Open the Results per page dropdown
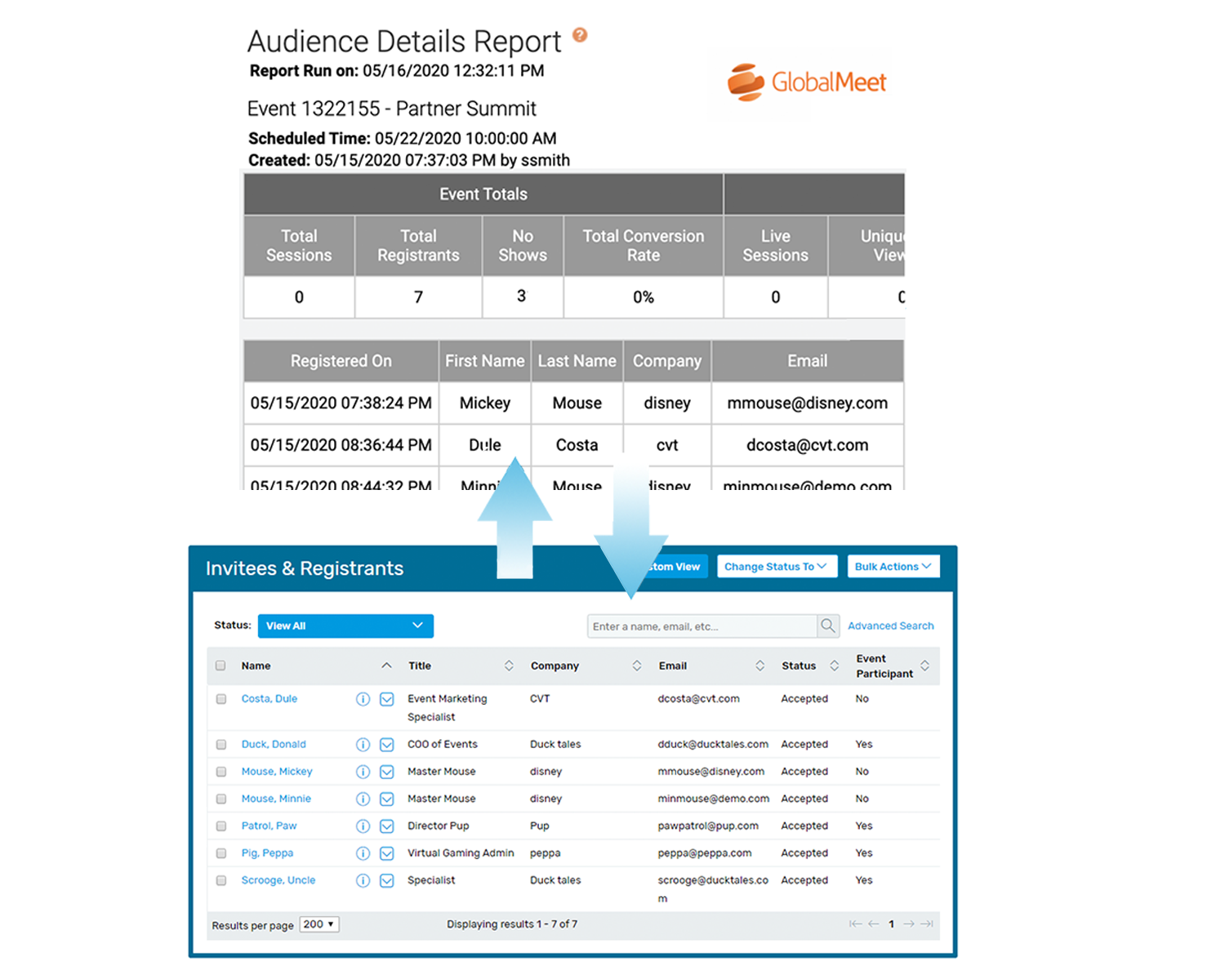 click(318, 924)
